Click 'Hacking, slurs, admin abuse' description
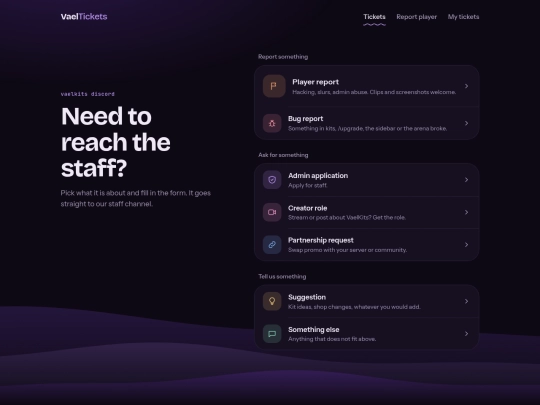The height and width of the screenshot is (405, 540). tap(374, 92)
